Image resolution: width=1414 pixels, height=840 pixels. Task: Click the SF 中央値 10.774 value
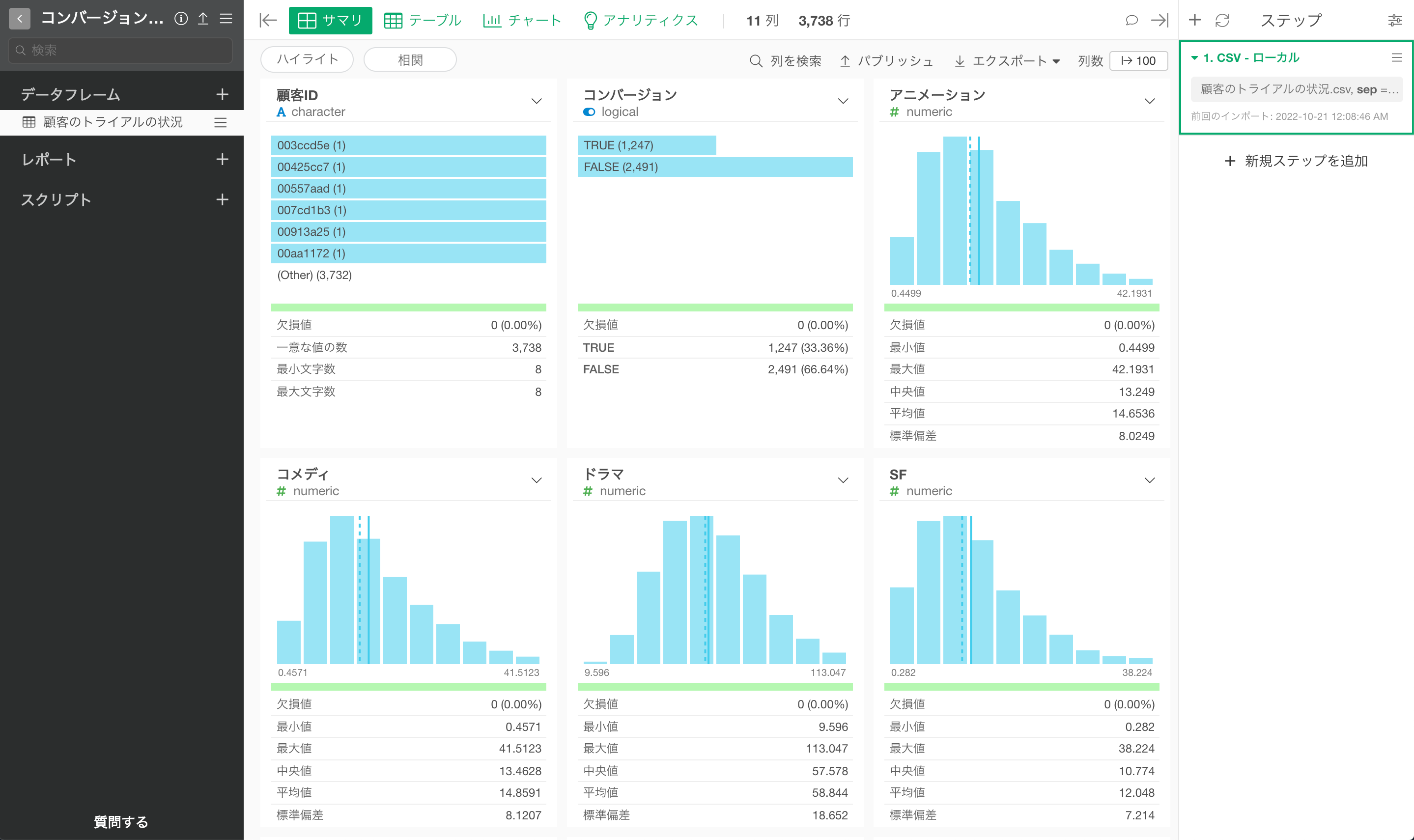[1136, 771]
